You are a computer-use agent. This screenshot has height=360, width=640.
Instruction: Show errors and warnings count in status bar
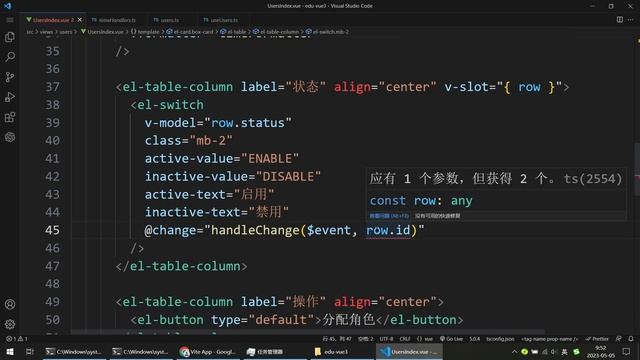(x=17, y=339)
